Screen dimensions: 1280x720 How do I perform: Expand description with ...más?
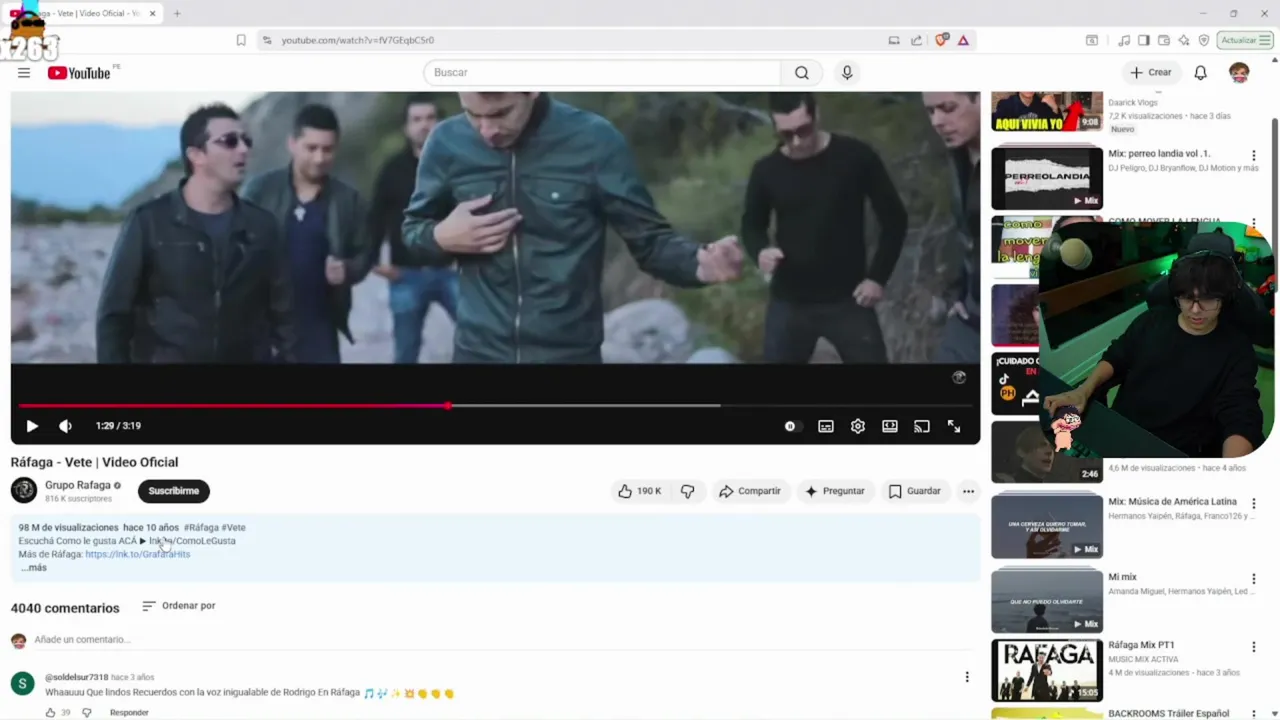point(34,567)
